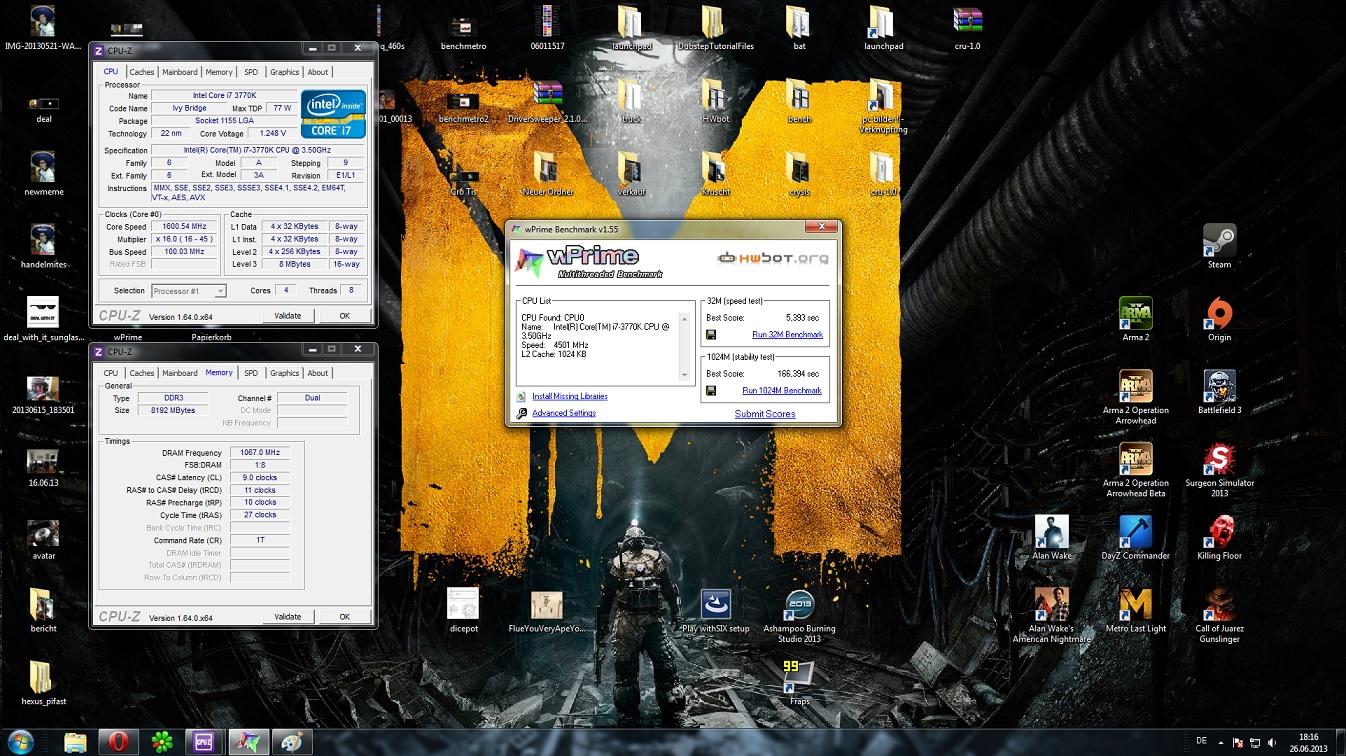Open the Steam desktop shortcut
This screenshot has height=756, width=1346.
point(1219,241)
